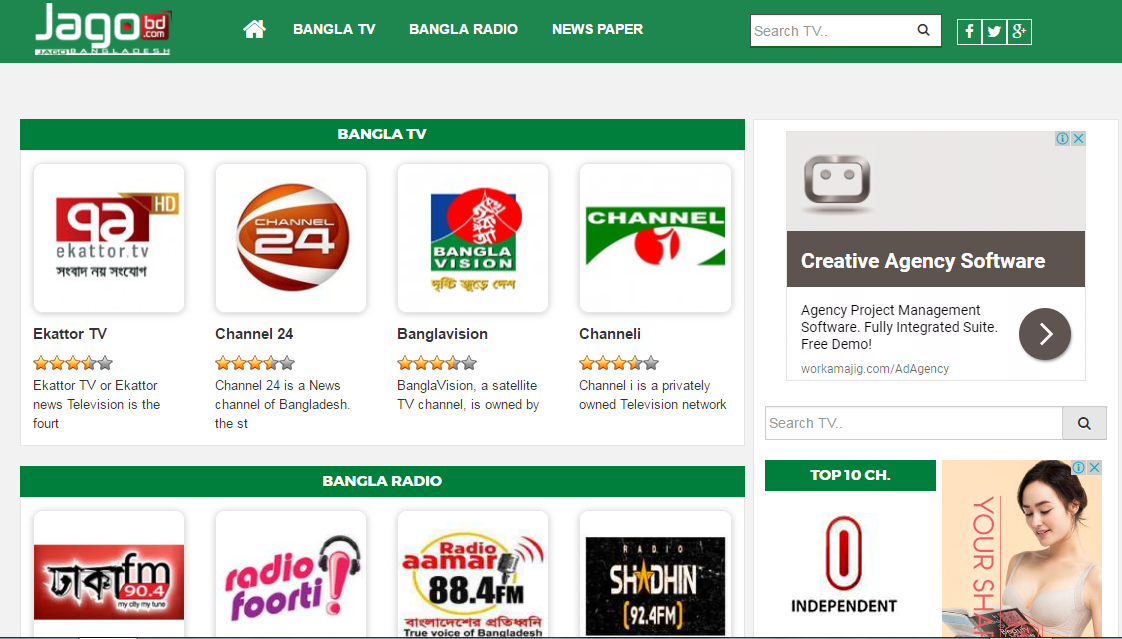Click the robot icon in the ad
Viewport: 1122px width, 639px height.
pos(837,182)
